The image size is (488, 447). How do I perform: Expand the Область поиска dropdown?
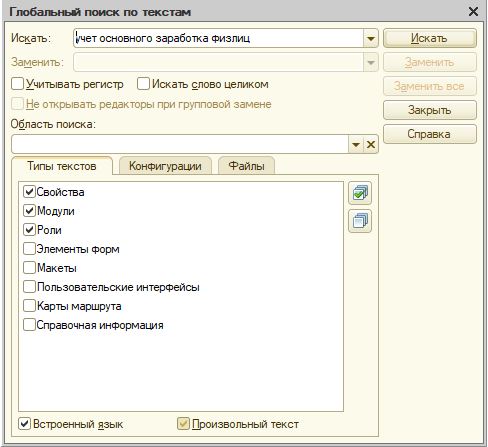(x=356, y=144)
